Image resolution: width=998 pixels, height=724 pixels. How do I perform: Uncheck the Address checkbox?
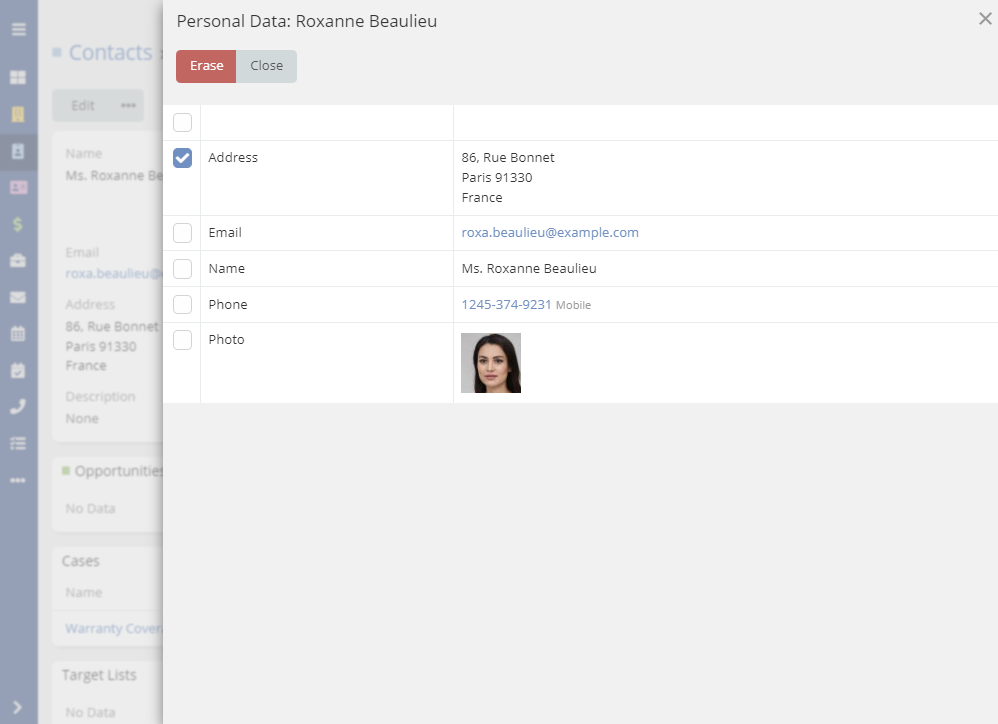(x=183, y=158)
